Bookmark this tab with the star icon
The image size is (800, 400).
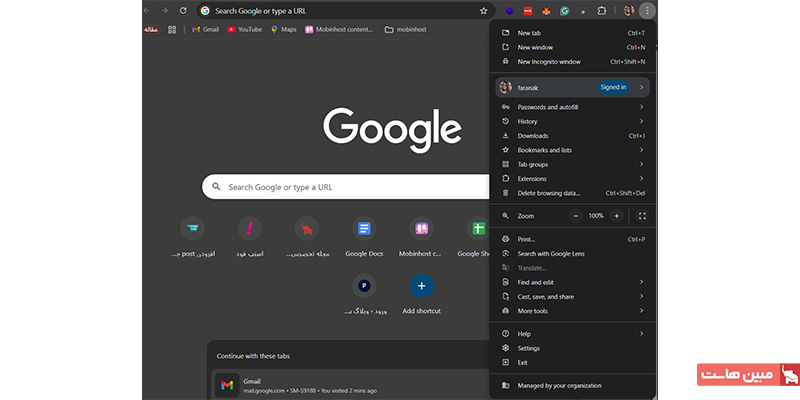coord(483,11)
